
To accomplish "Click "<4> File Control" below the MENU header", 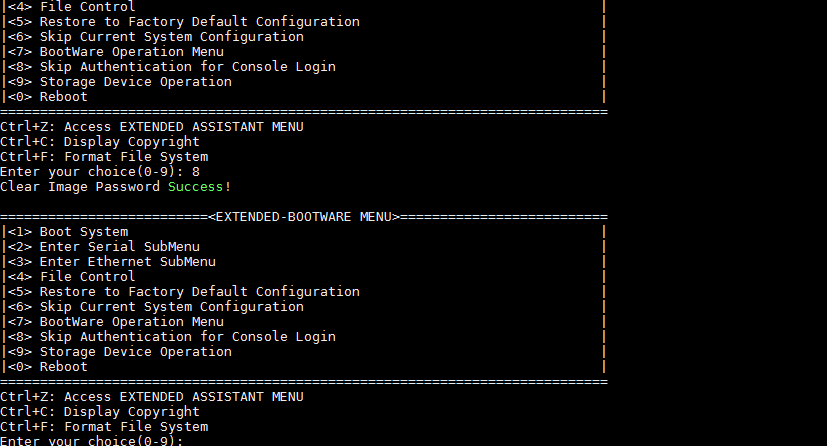I will [x=72, y=277].
